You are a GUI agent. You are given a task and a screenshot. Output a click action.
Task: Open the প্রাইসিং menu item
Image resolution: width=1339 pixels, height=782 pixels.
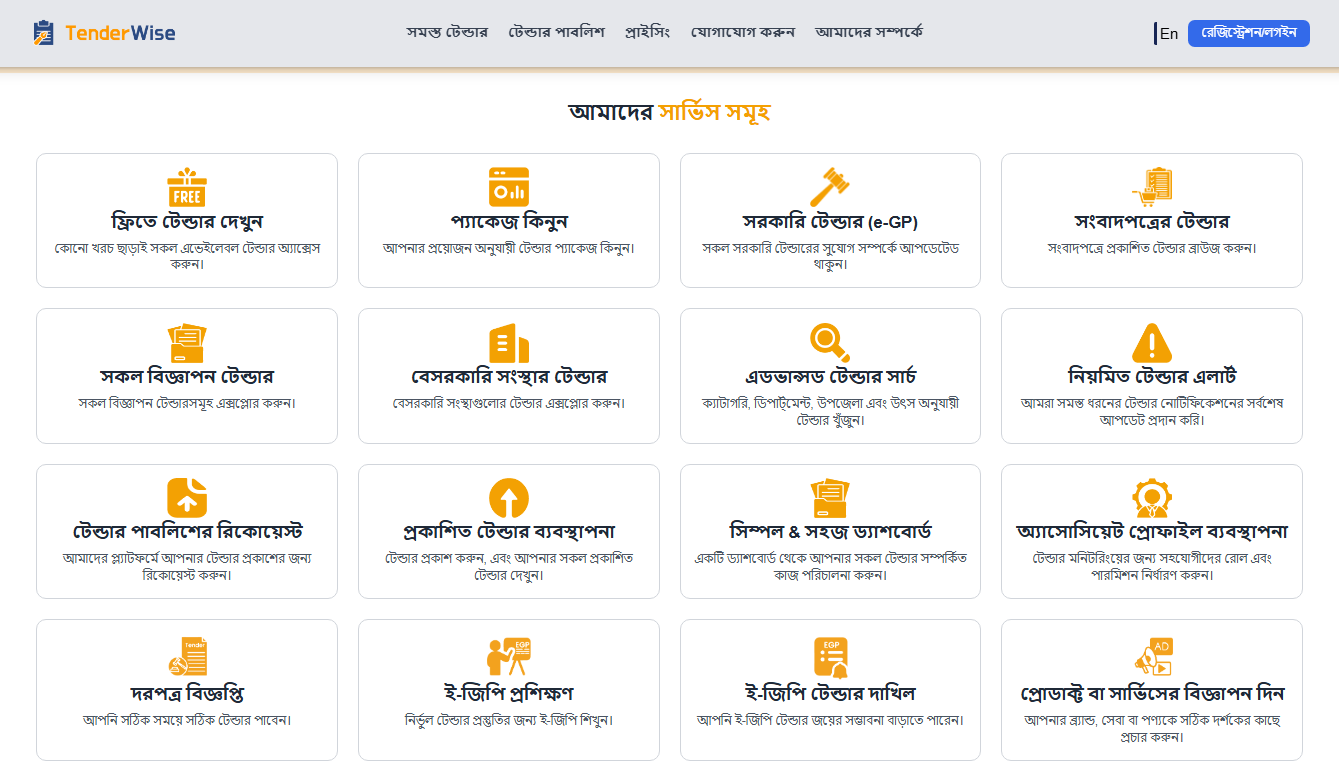click(647, 31)
